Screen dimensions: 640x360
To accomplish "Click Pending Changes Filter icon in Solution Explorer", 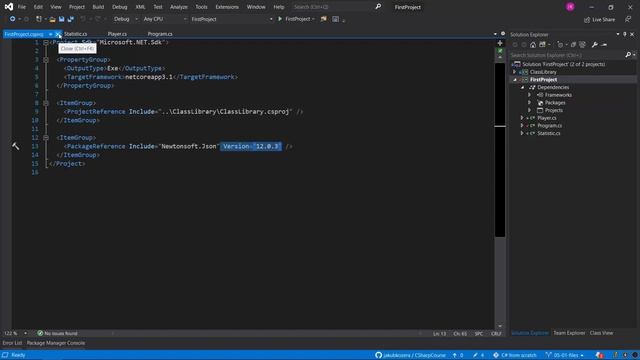I will [560, 44].
